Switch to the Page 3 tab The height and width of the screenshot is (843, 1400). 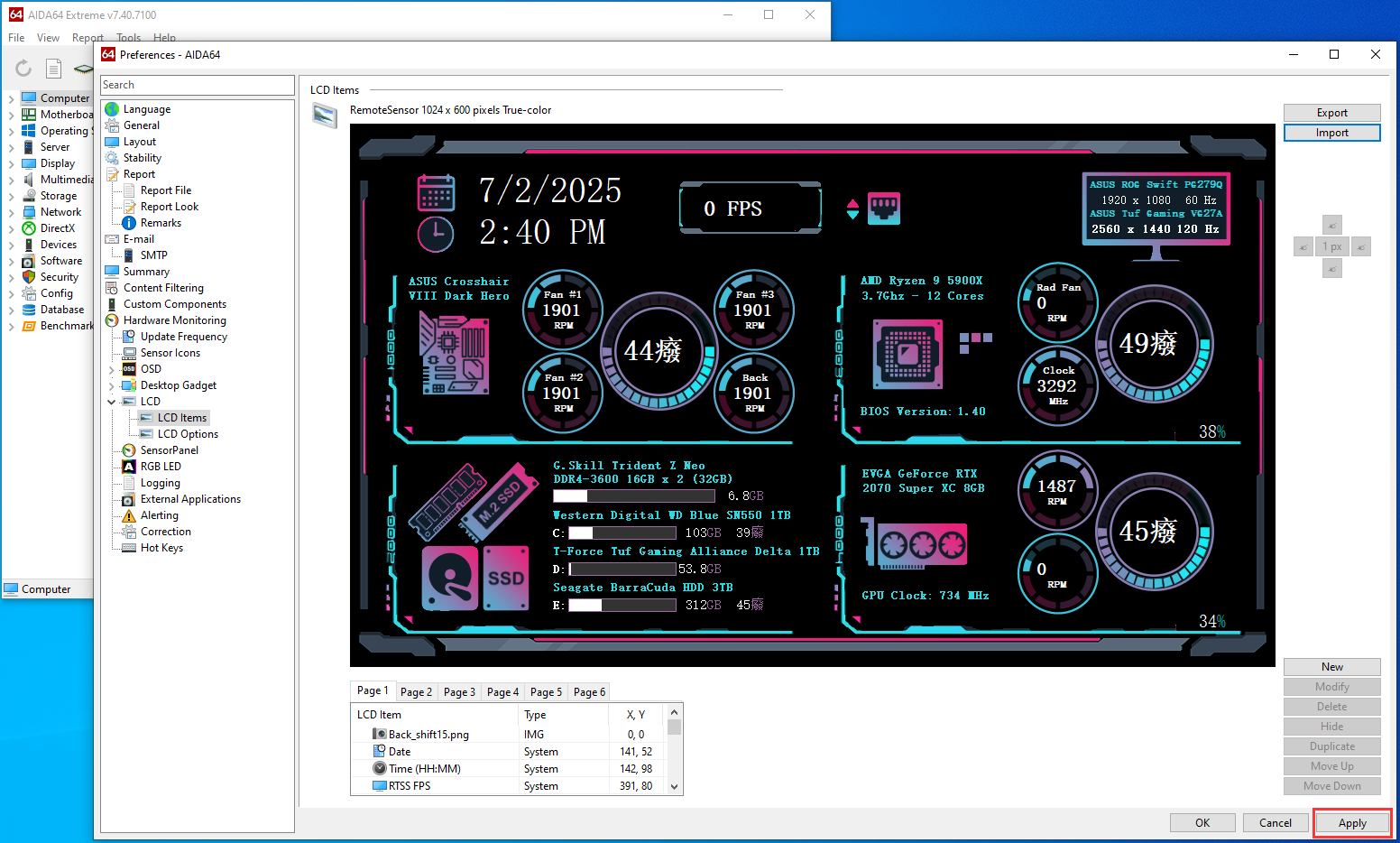pyautogui.click(x=459, y=692)
